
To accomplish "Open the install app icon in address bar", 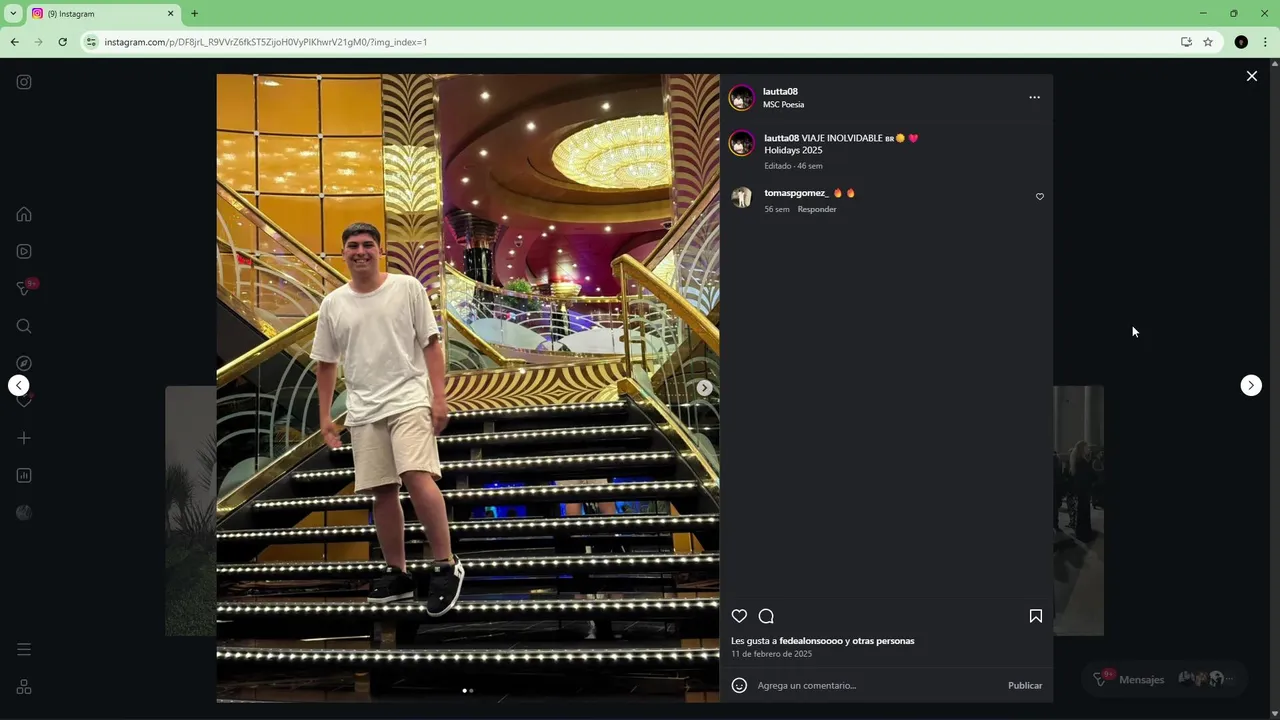I will tap(1186, 42).
